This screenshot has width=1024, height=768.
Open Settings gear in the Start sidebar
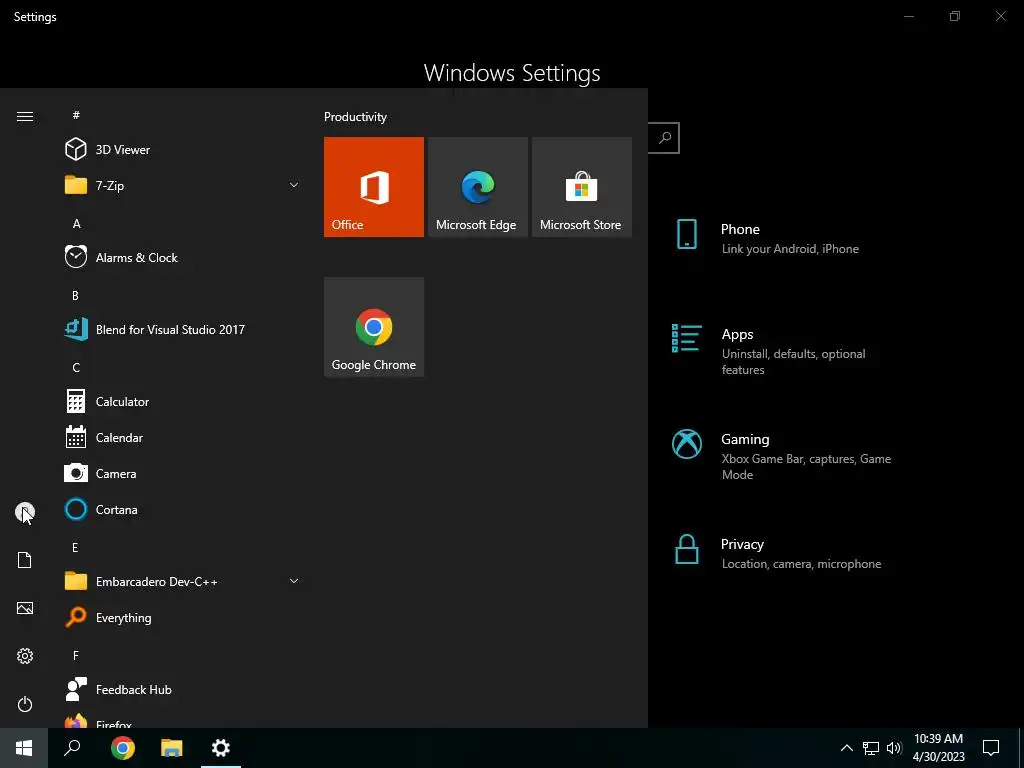coord(25,656)
